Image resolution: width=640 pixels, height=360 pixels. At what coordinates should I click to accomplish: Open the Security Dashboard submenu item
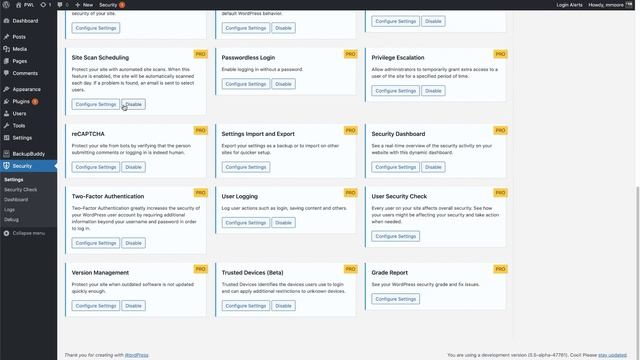pos(16,200)
